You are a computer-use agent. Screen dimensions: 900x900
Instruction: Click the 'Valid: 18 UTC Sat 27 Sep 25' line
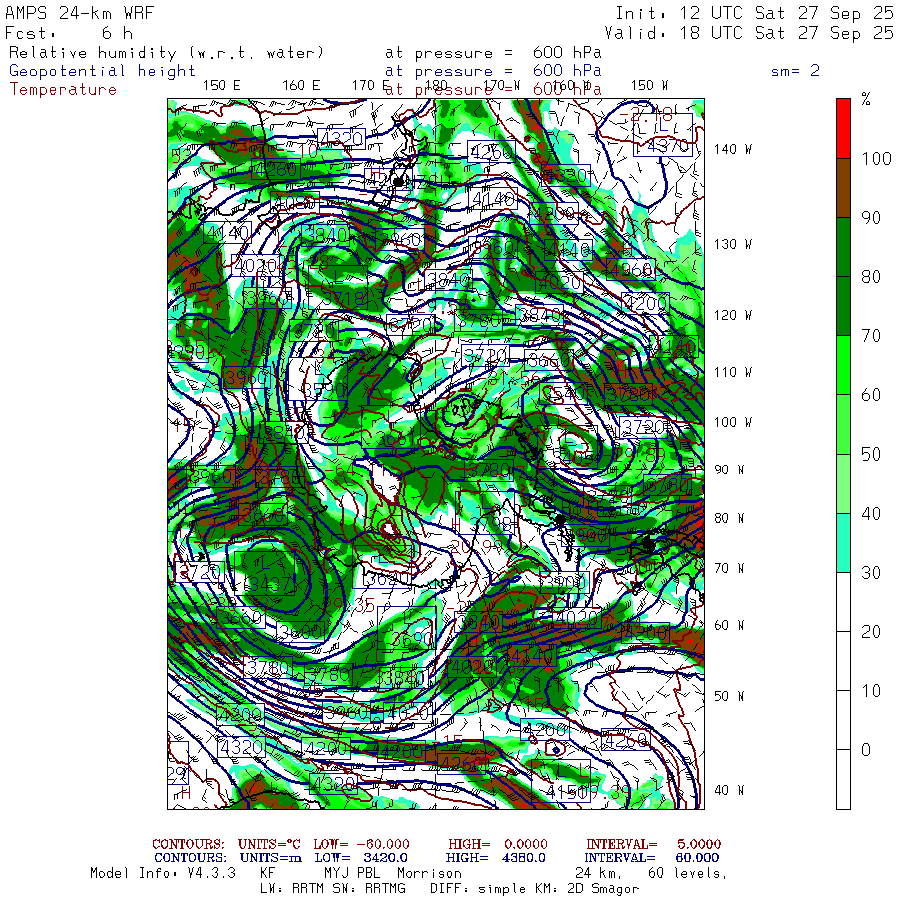[748, 33]
